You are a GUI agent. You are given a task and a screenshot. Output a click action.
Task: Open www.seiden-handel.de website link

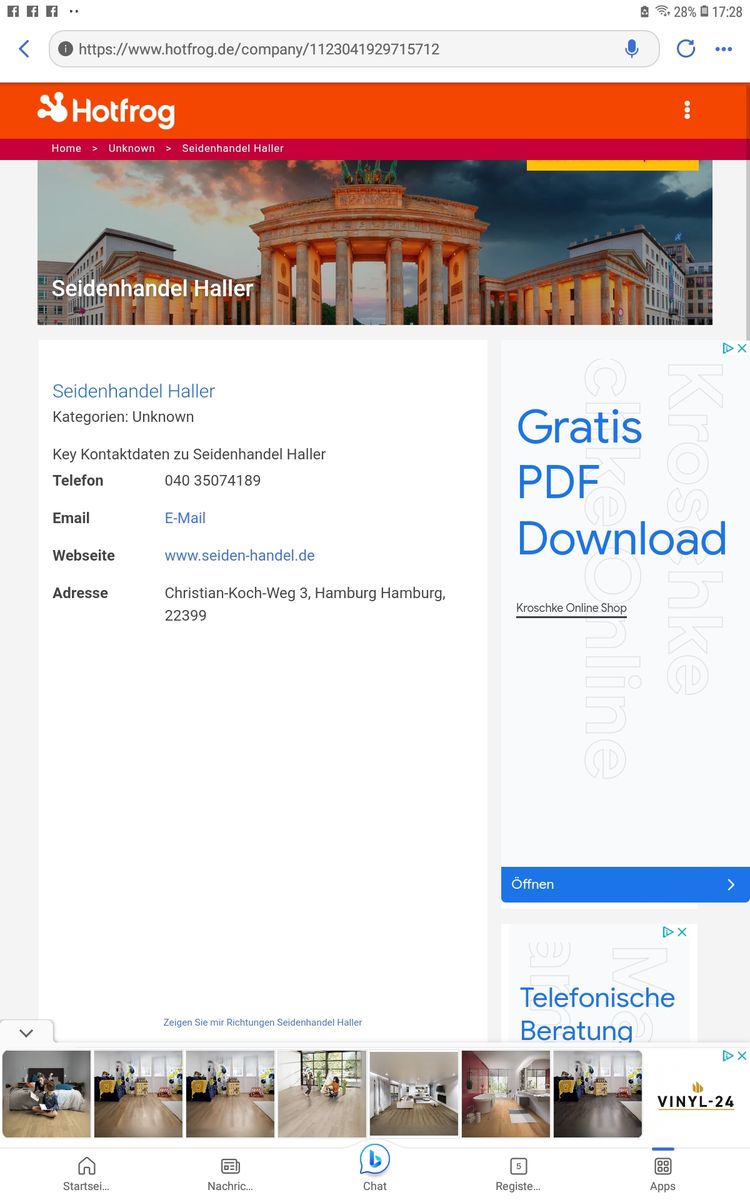pos(239,555)
